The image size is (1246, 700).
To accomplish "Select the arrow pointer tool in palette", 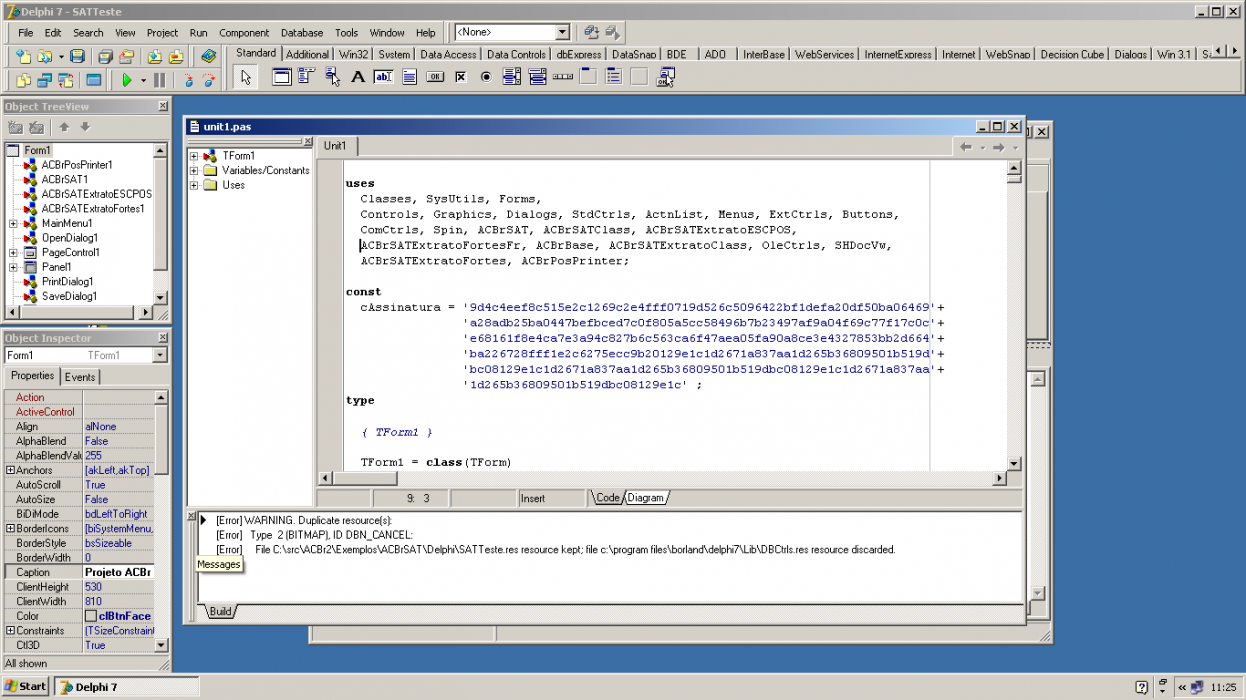I will 247,77.
